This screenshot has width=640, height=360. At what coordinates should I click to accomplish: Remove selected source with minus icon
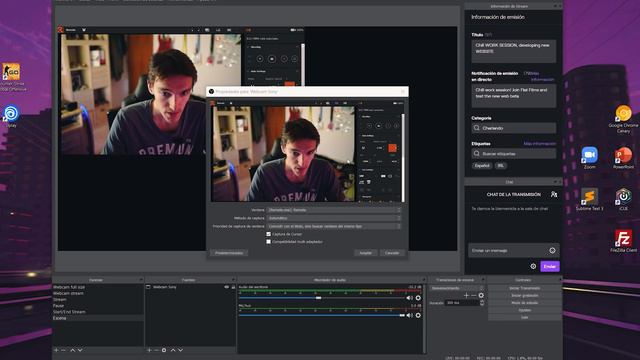point(156,350)
